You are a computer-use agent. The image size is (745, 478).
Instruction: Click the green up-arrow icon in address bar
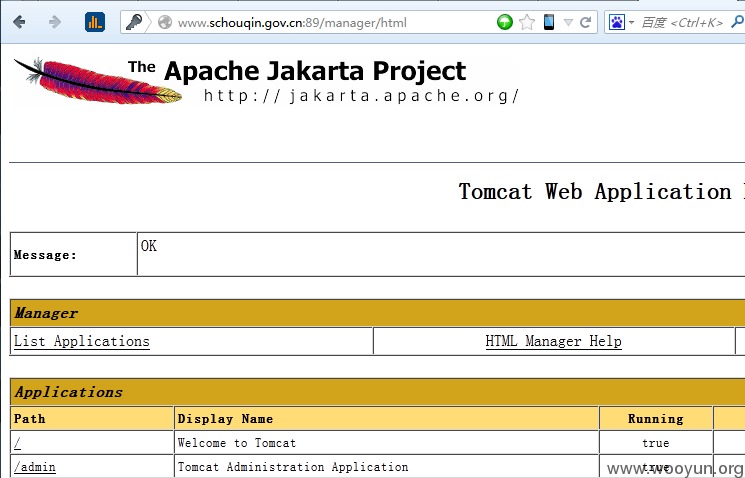coord(505,22)
